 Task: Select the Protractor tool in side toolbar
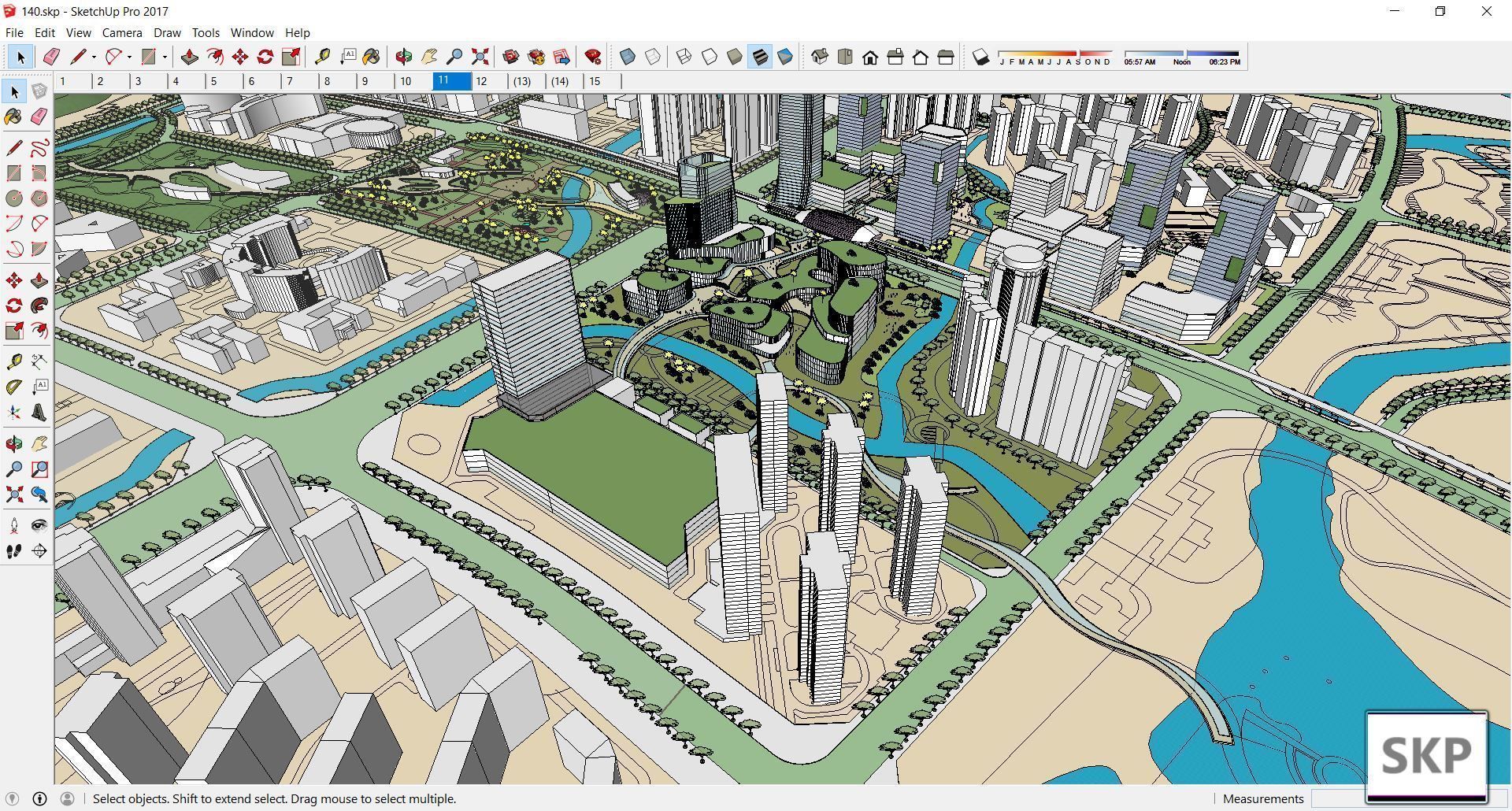point(14,387)
